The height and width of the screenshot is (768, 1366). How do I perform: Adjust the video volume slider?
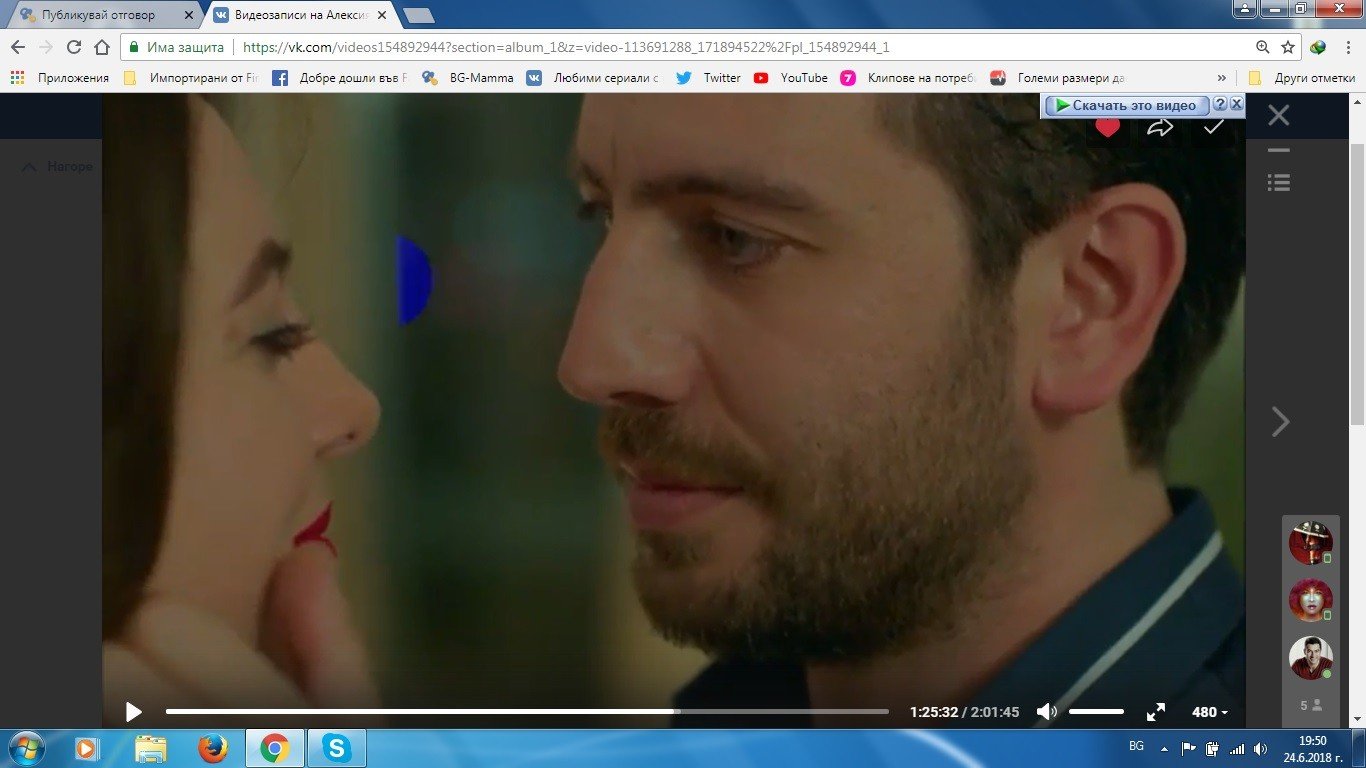pyautogui.click(x=1096, y=712)
